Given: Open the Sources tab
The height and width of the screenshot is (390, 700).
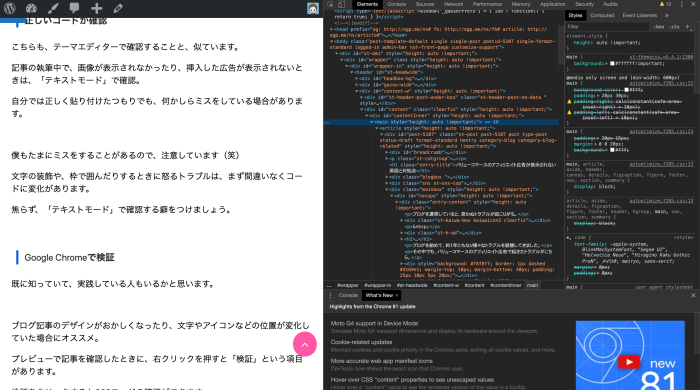Looking at the screenshot, I should click(425, 4).
